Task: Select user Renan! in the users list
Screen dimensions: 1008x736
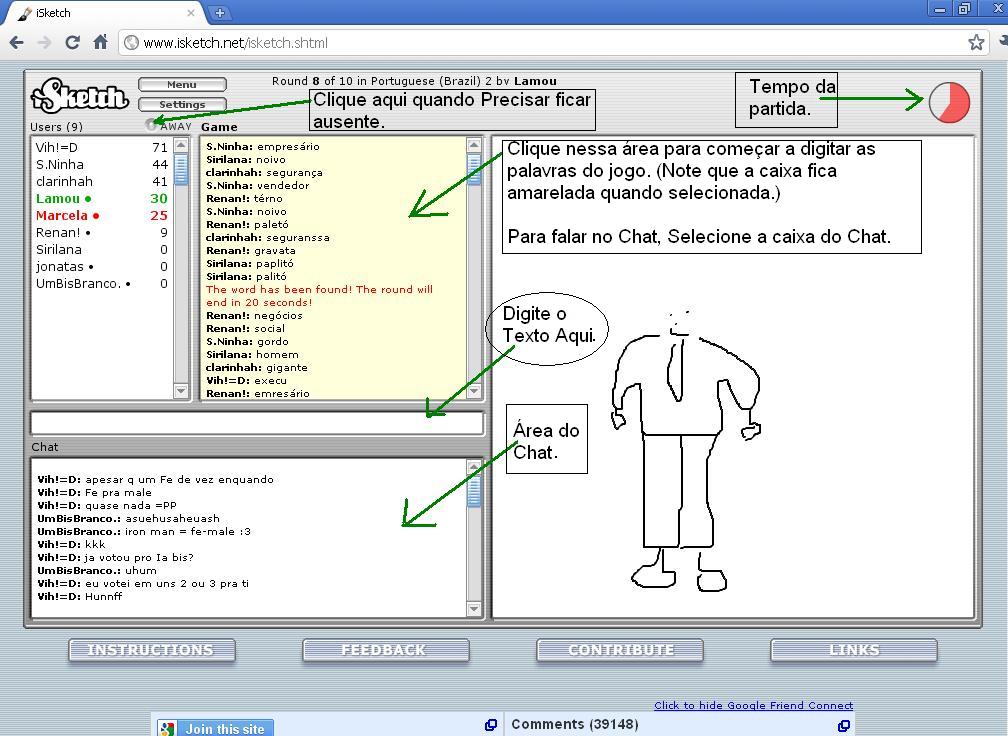Action: tap(102, 233)
